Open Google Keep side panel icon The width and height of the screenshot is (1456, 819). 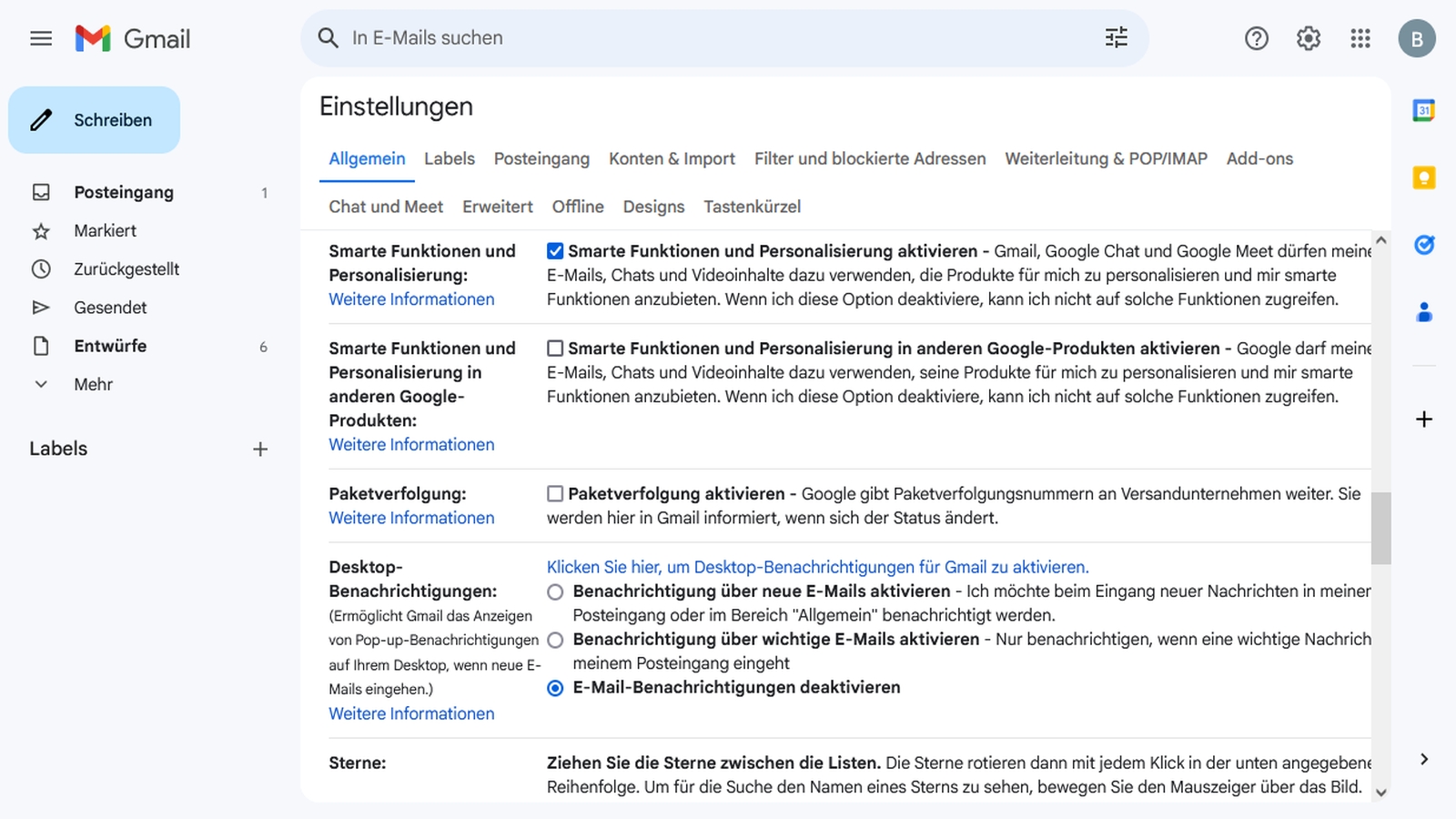[1424, 177]
